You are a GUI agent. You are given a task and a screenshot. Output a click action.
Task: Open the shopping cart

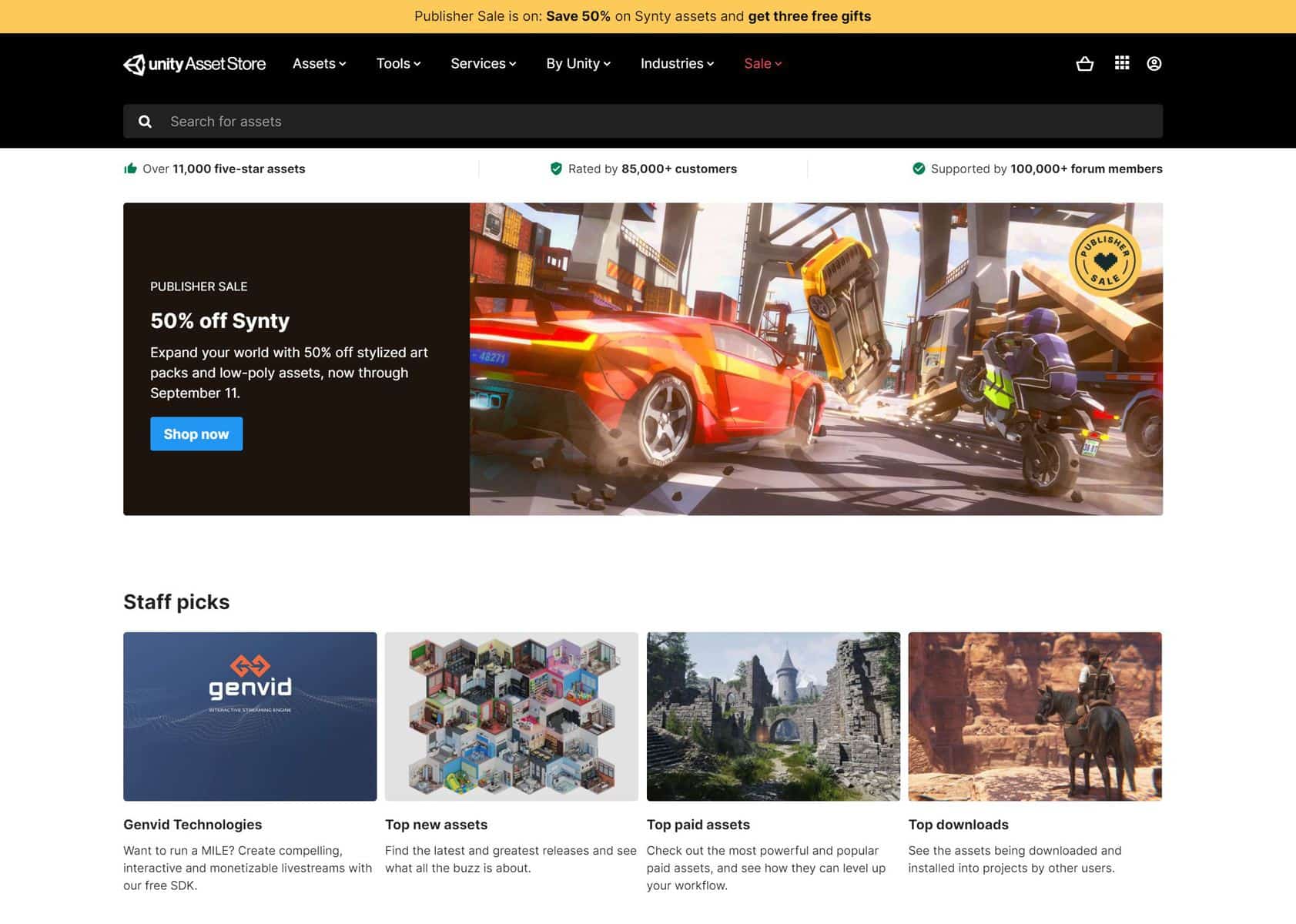point(1084,64)
